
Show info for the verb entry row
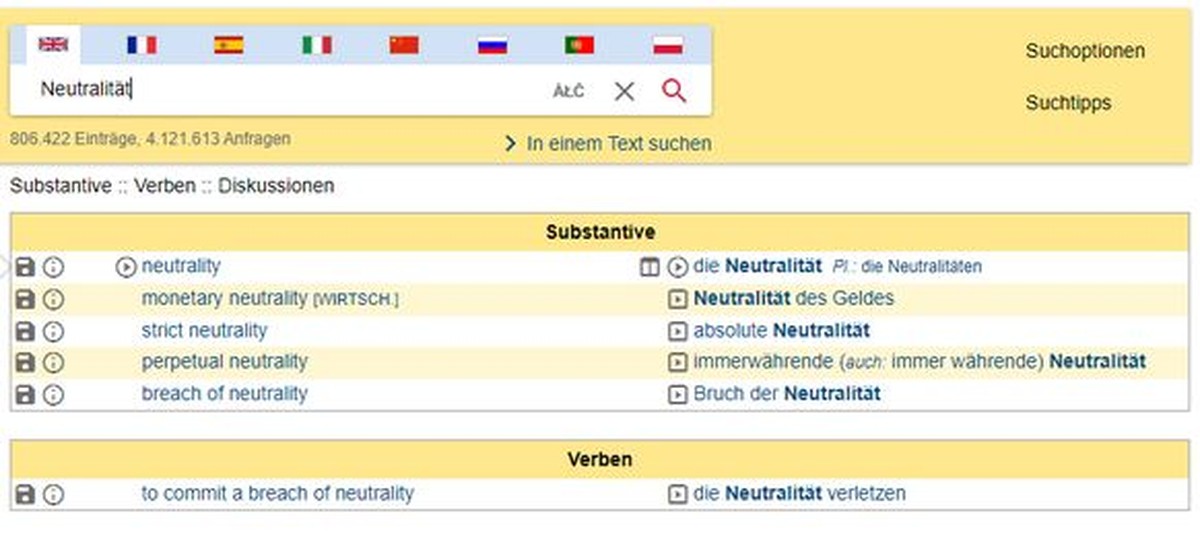53,494
